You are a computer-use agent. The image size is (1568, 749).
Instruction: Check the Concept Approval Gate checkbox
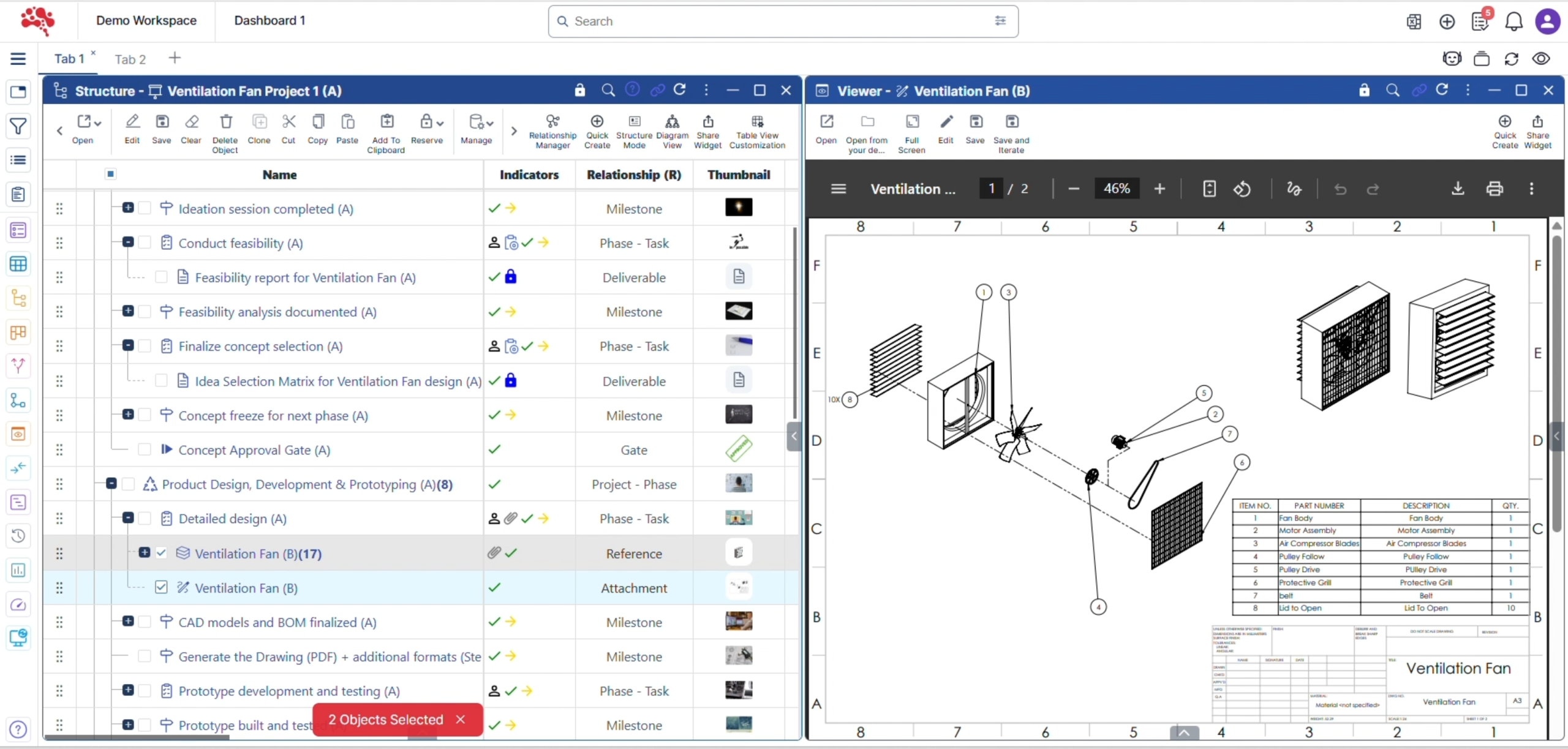tap(145, 450)
